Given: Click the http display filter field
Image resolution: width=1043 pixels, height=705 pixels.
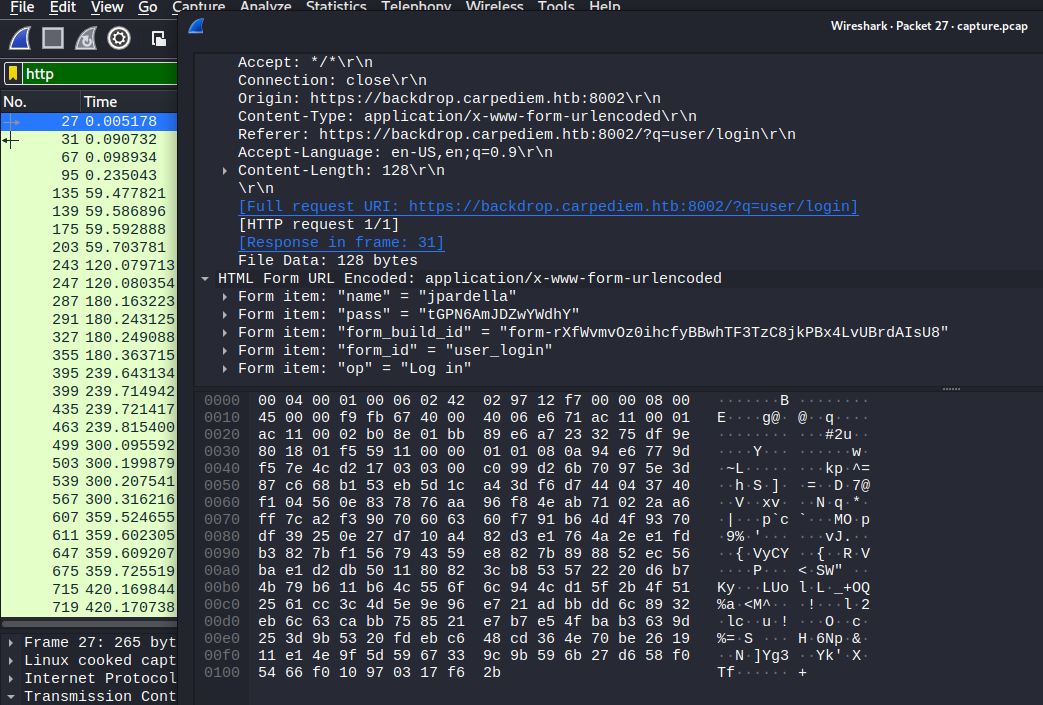Looking at the screenshot, I should 98,73.
